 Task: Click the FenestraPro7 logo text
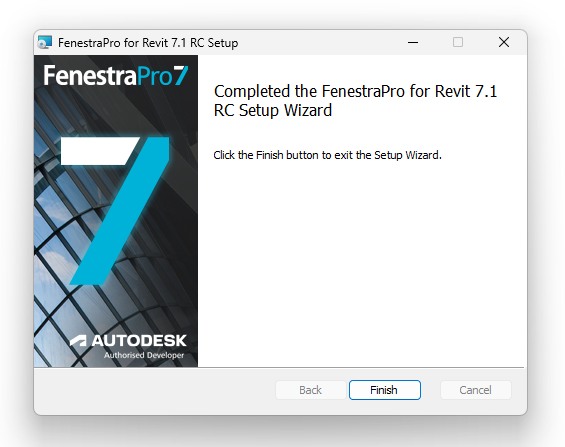[116, 75]
